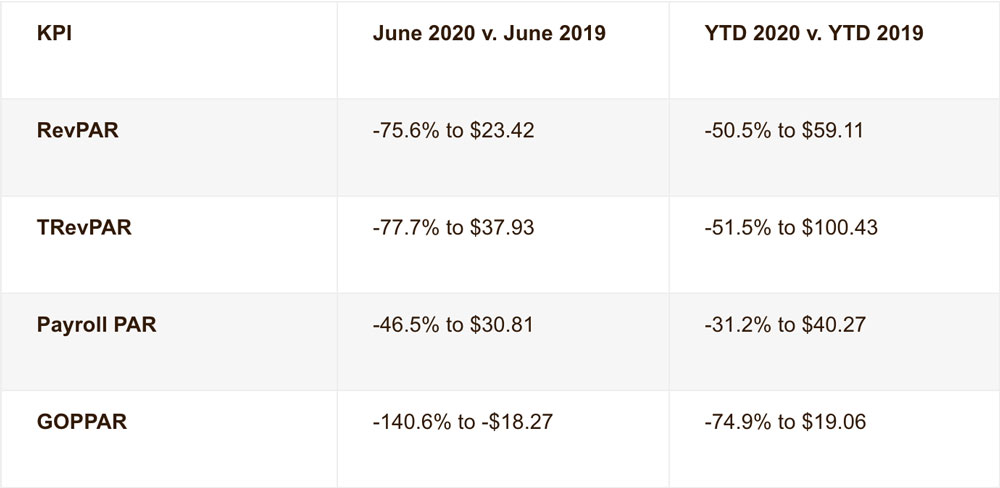The image size is (1000, 488).
Task: Select the $100.43 TRevPAR YTD value
Action: click(x=838, y=228)
